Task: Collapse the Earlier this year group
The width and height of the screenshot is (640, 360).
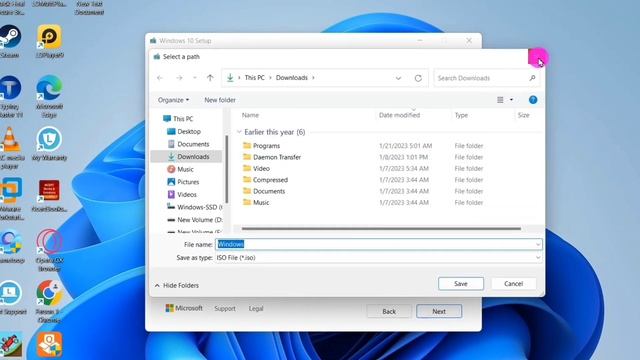Action: [x=239, y=132]
